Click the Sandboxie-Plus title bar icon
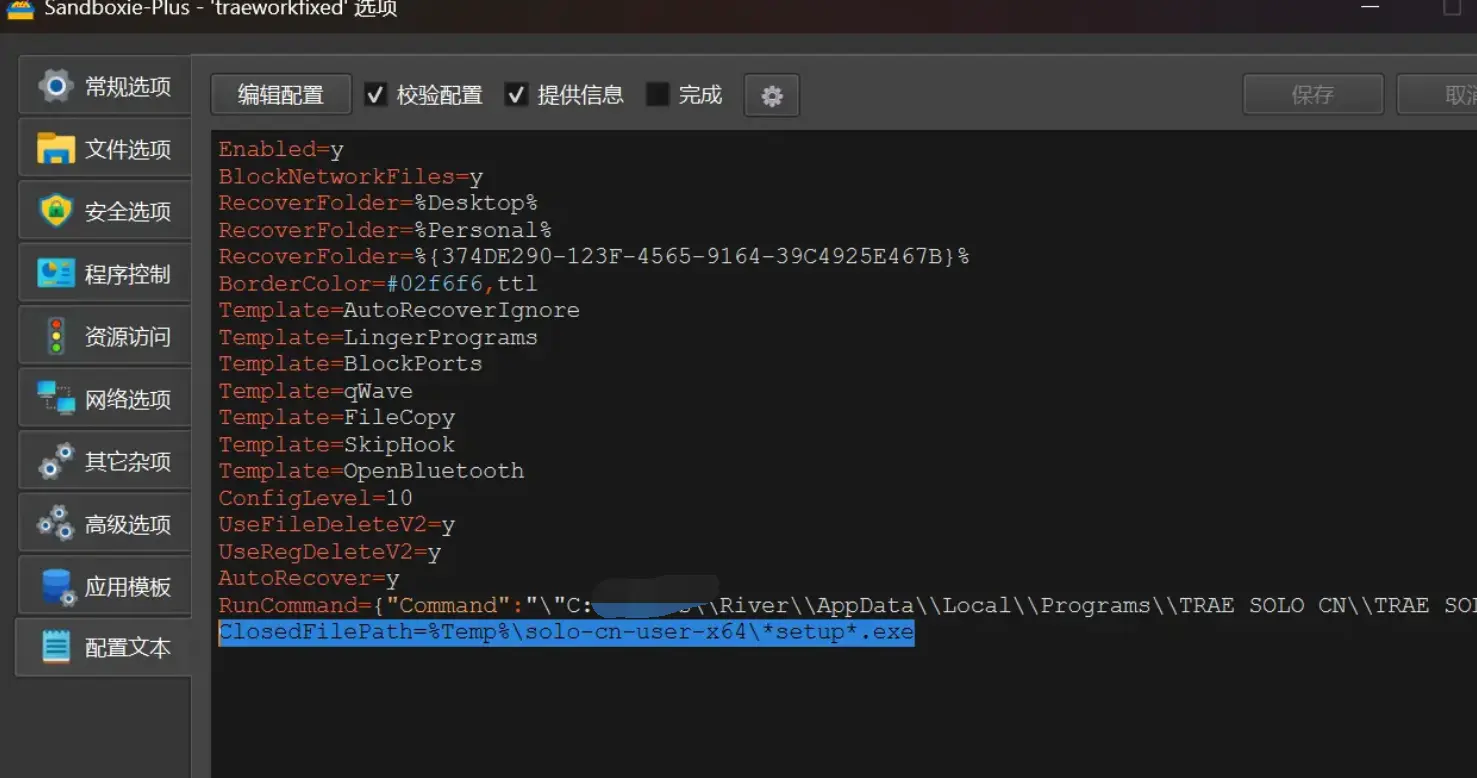 coord(20,9)
